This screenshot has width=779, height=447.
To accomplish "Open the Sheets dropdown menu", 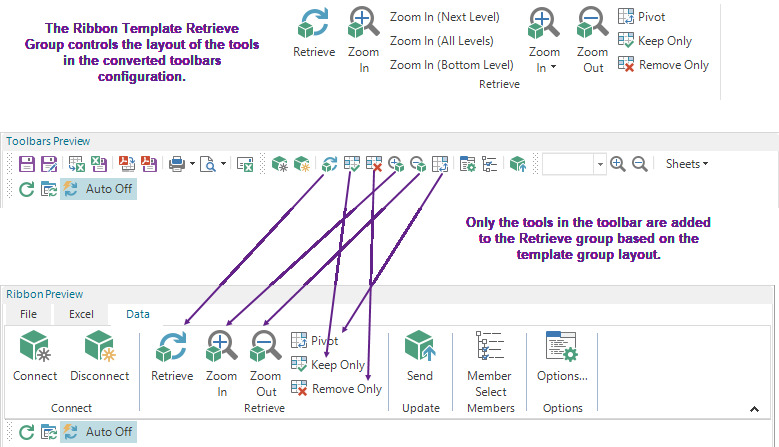I will [687, 164].
